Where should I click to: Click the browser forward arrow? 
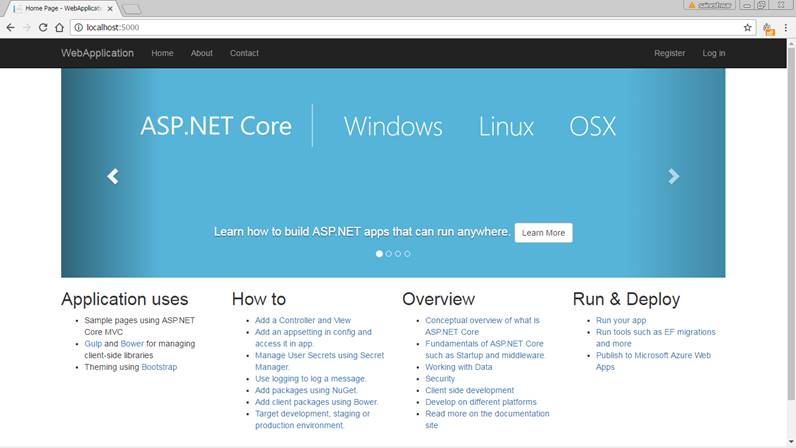coord(27,27)
